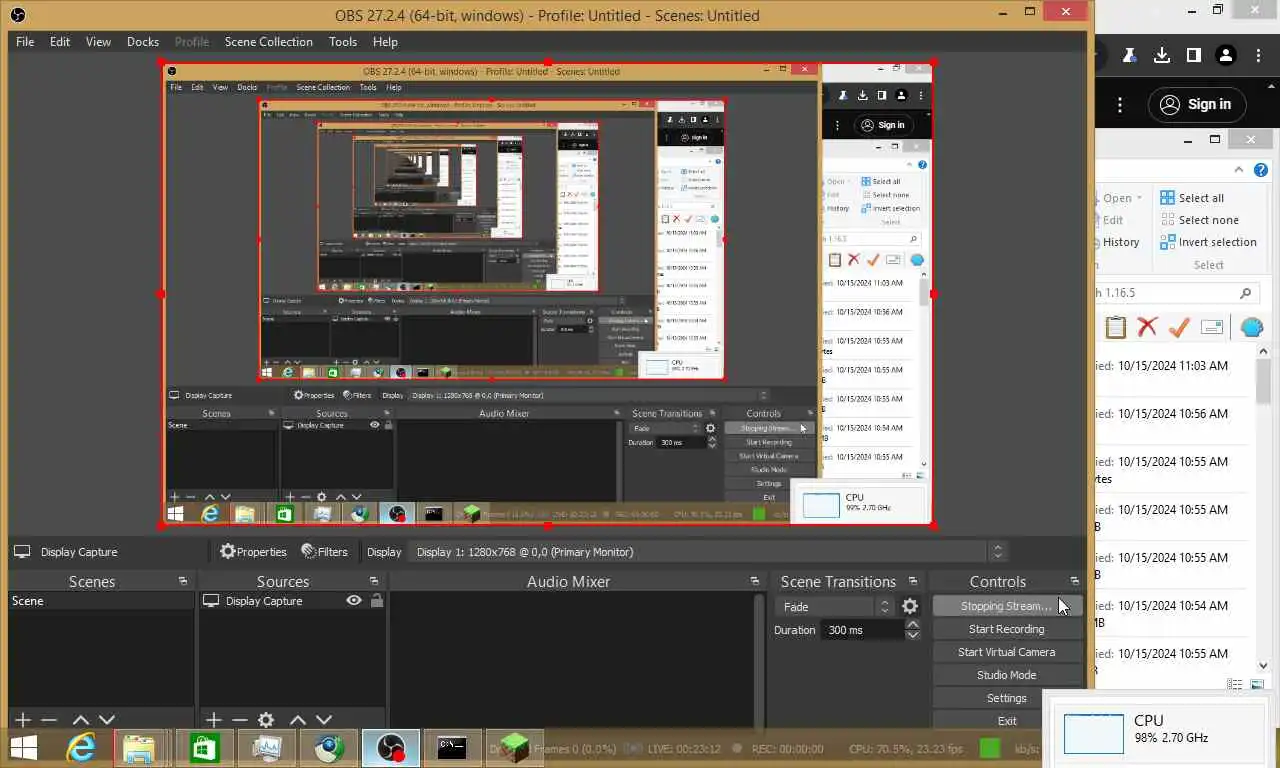Move scene down in Scenes list
Viewport: 1280px width, 768px height.
(107, 719)
